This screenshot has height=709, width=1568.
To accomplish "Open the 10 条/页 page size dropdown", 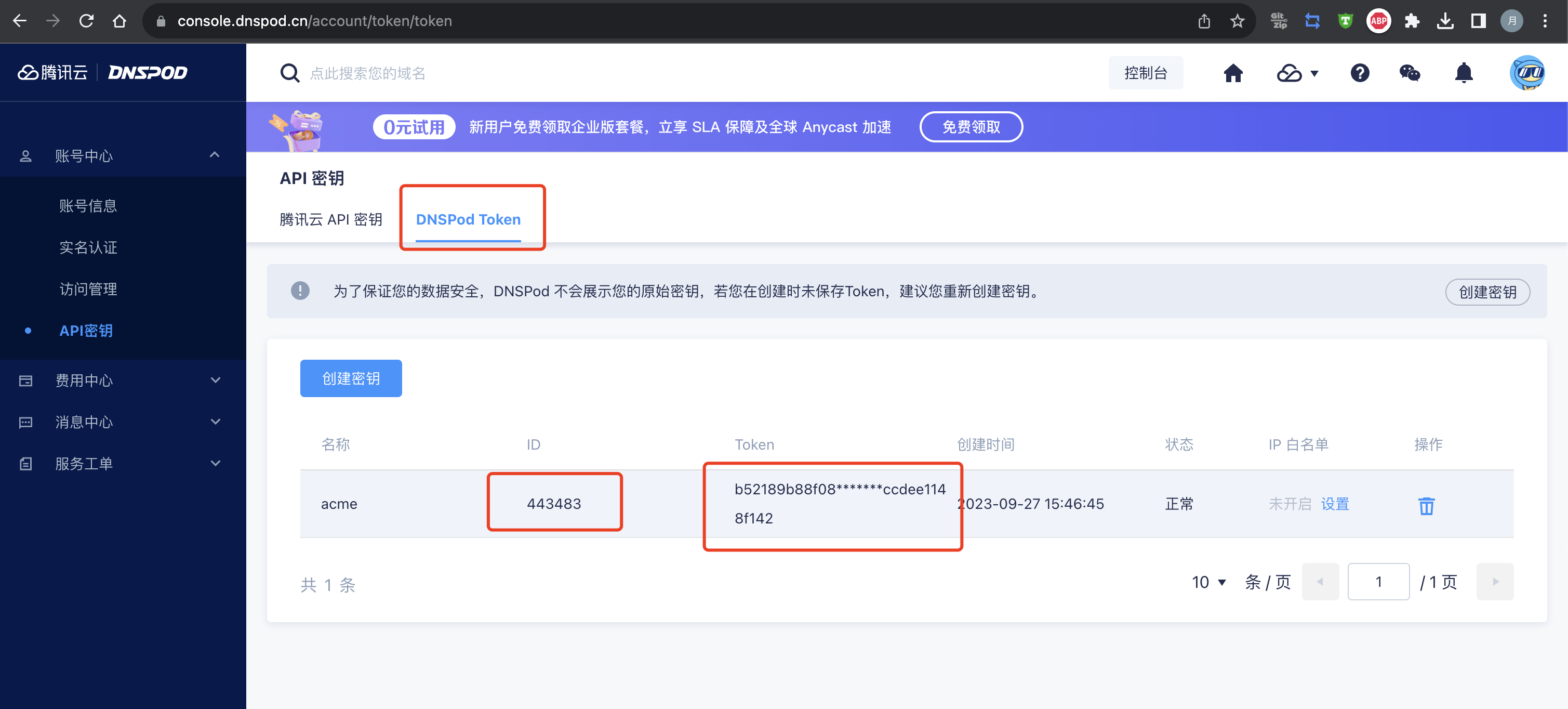I will click(1209, 582).
